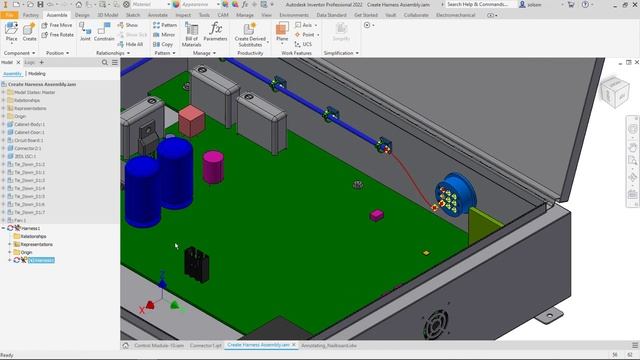Viewport: 640px width, 360px height.
Task: Click the Place component tool
Action: point(11,32)
